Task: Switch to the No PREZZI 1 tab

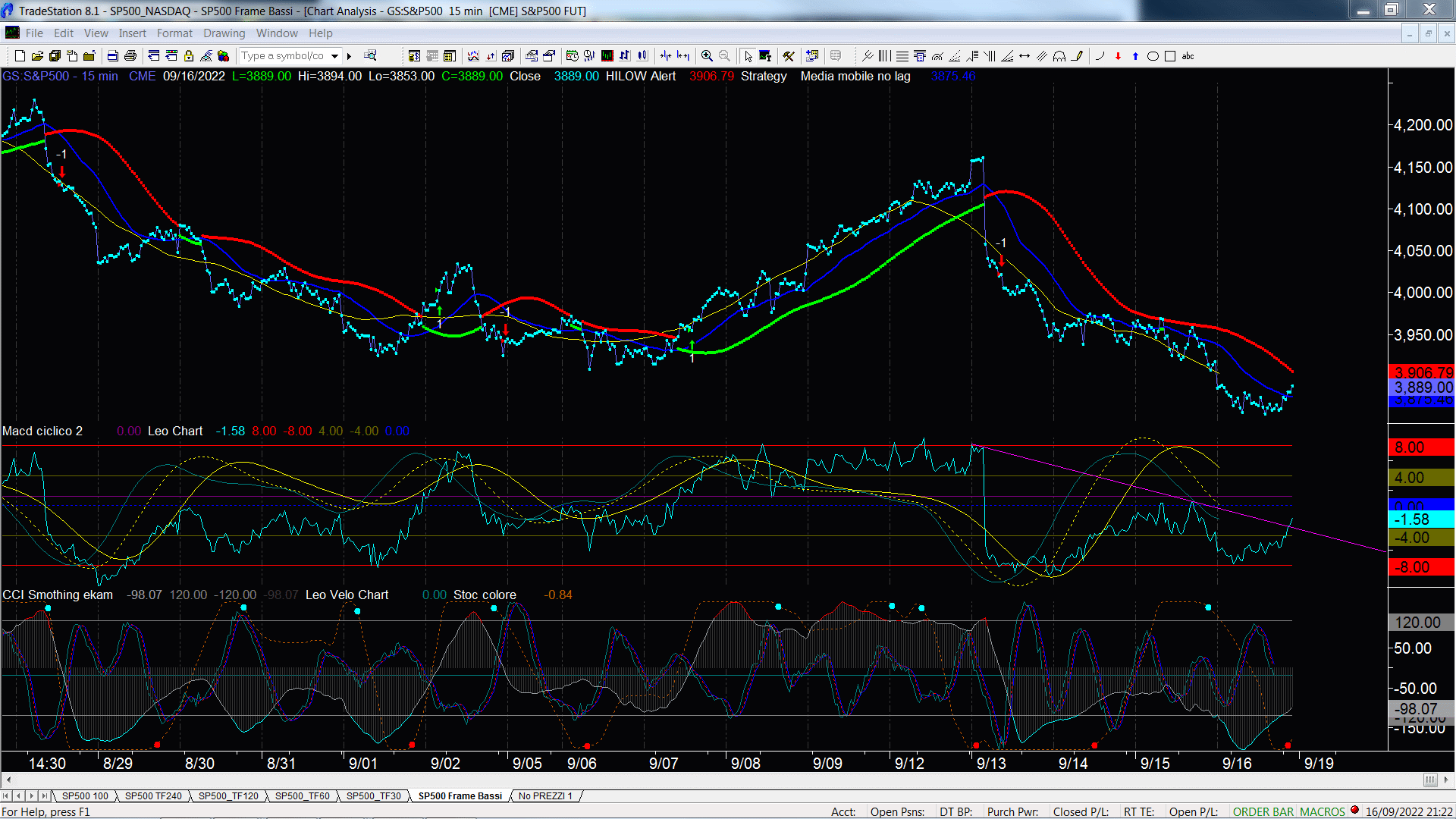Action: point(545,796)
